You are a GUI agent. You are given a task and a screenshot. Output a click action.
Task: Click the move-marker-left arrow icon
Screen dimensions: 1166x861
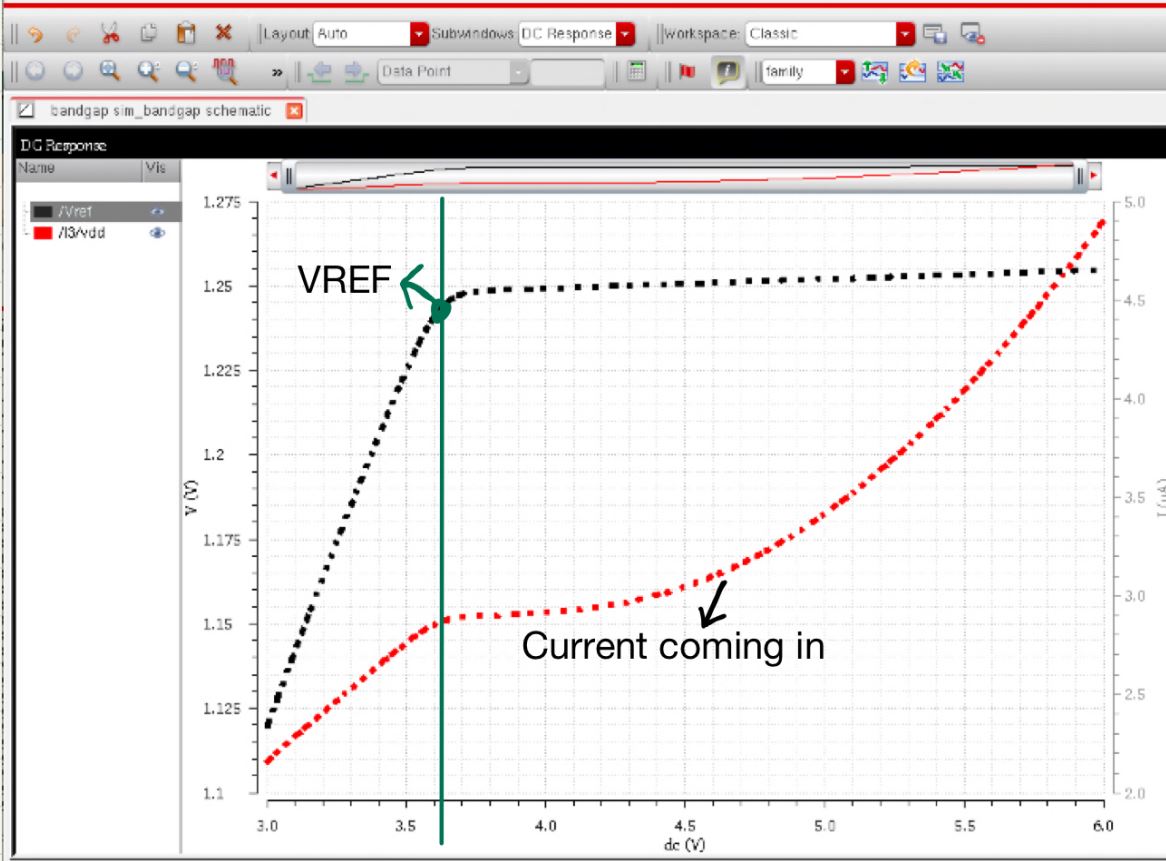pos(320,72)
